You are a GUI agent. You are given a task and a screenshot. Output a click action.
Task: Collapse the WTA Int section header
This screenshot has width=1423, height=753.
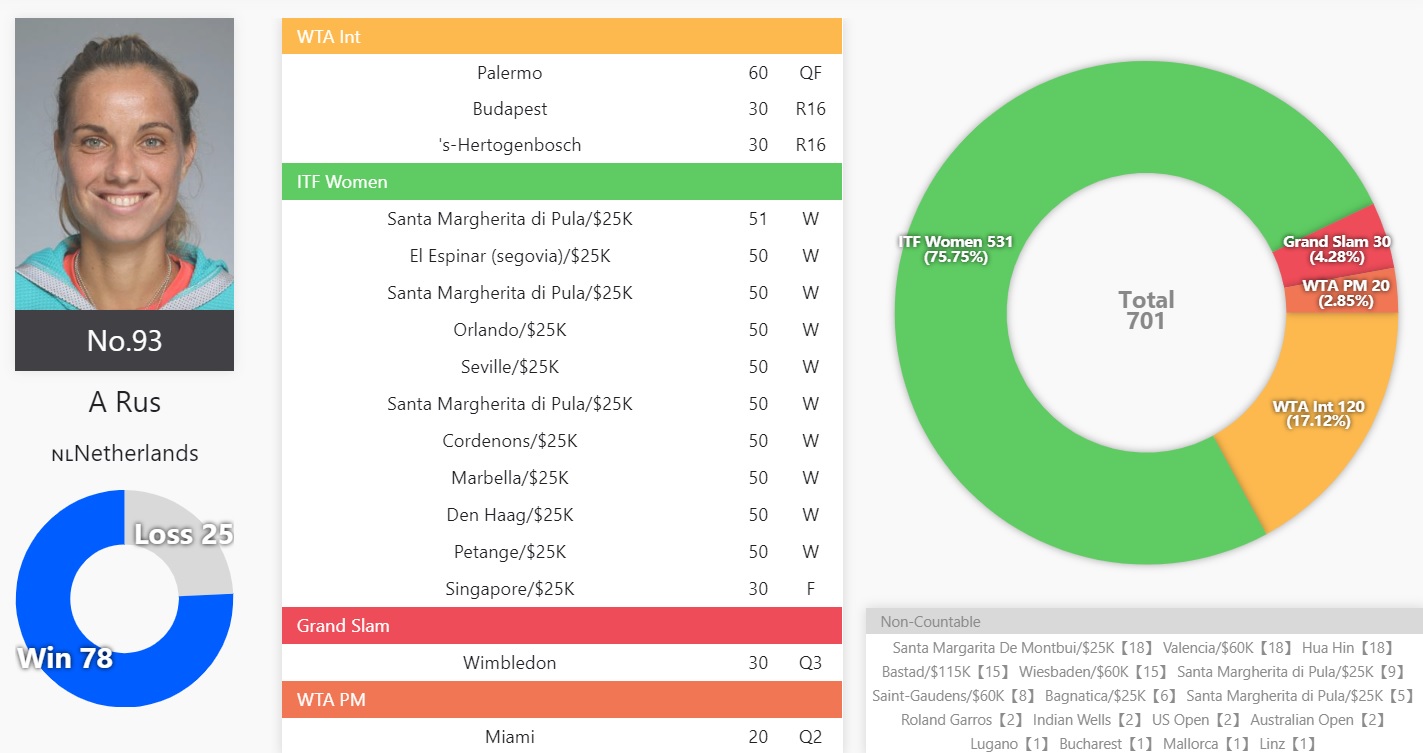click(561, 37)
